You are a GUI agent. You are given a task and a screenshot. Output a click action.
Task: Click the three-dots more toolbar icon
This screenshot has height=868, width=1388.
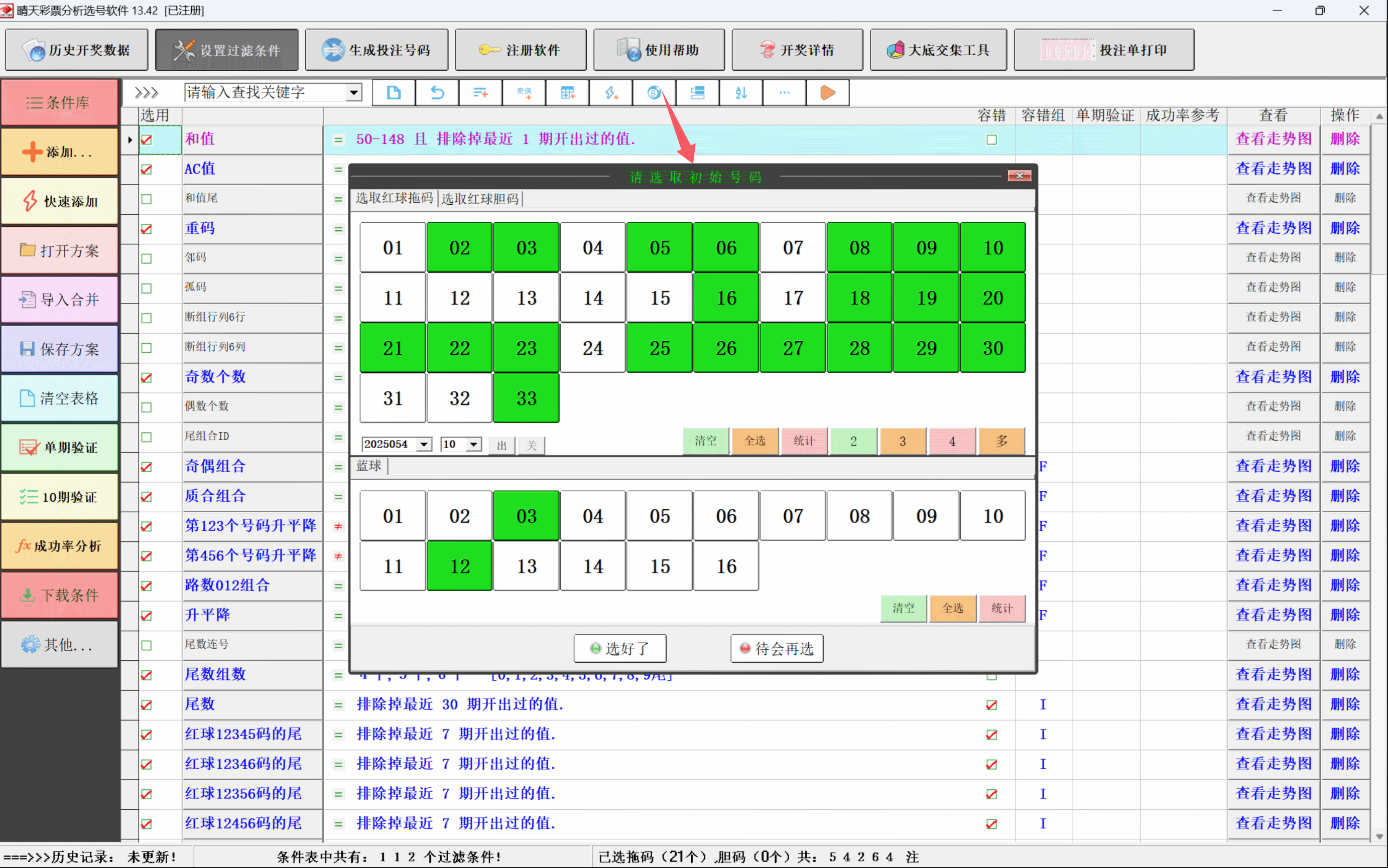[784, 92]
